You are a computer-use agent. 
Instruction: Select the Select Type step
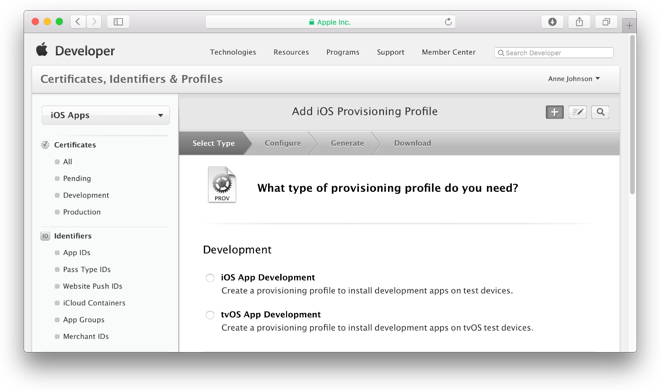coord(214,143)
